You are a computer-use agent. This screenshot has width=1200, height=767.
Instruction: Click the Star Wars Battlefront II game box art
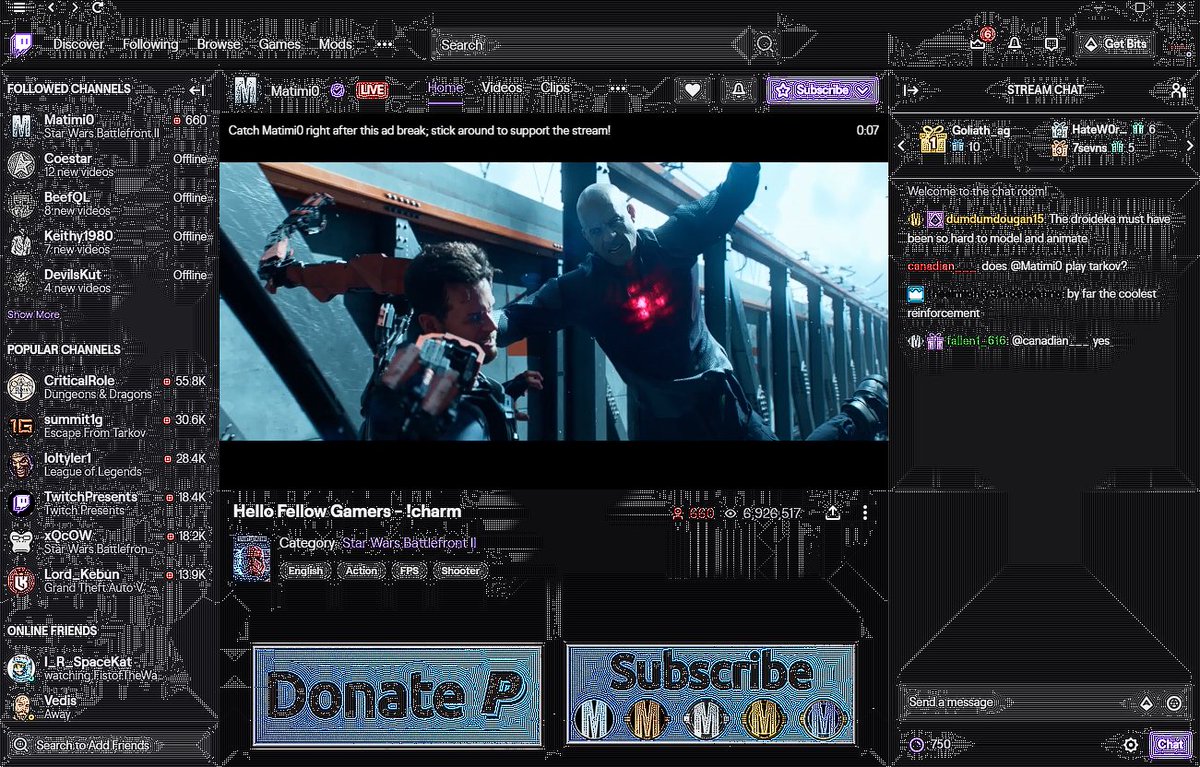[x=251, y=558]
